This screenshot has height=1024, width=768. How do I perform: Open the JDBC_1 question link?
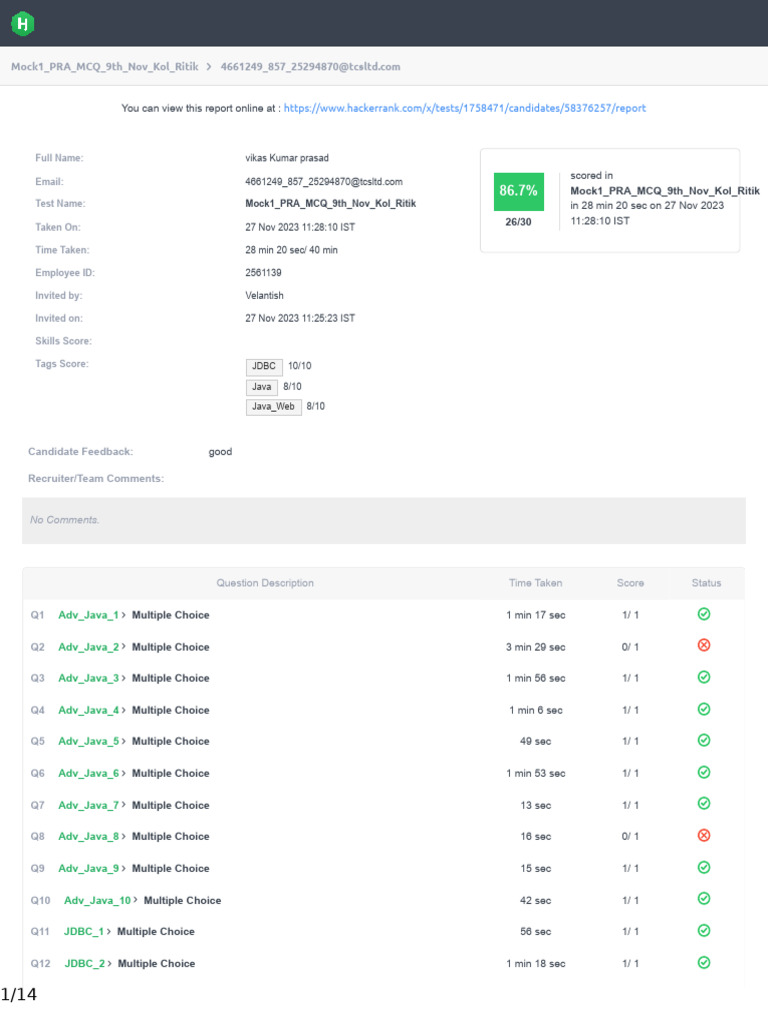point(84,931)
